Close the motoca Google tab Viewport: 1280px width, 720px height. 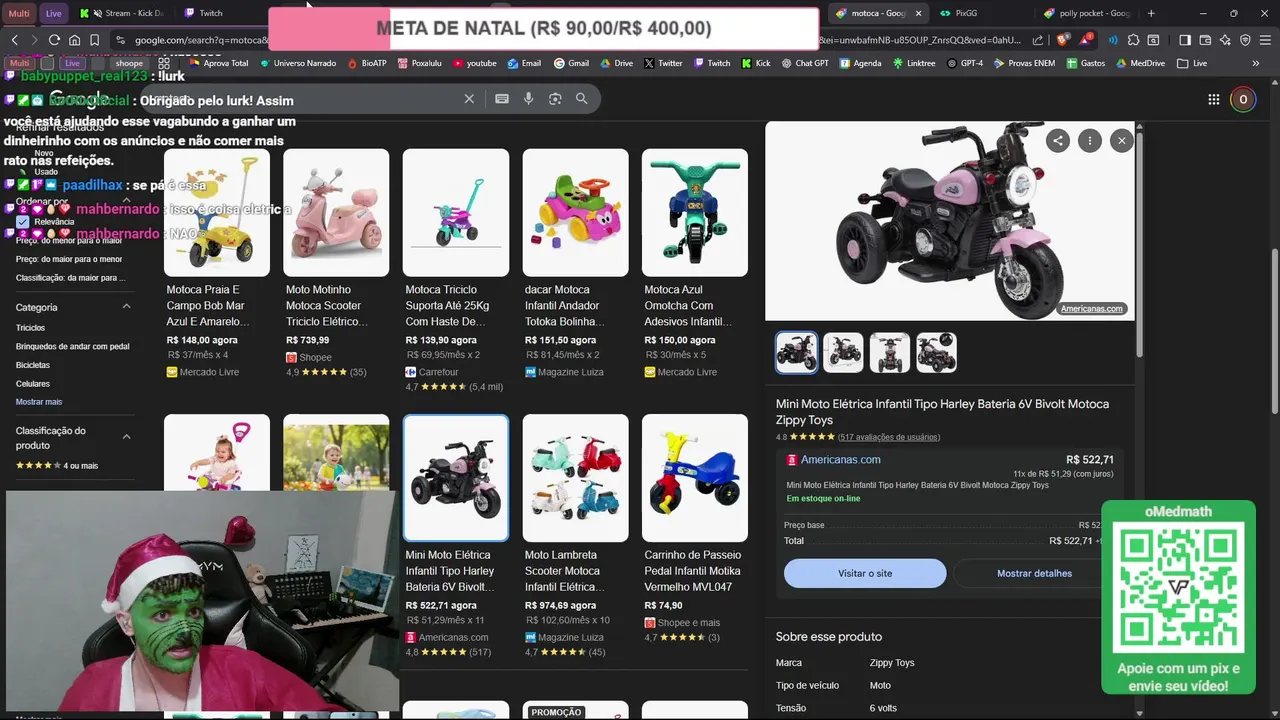click(918, 13)
